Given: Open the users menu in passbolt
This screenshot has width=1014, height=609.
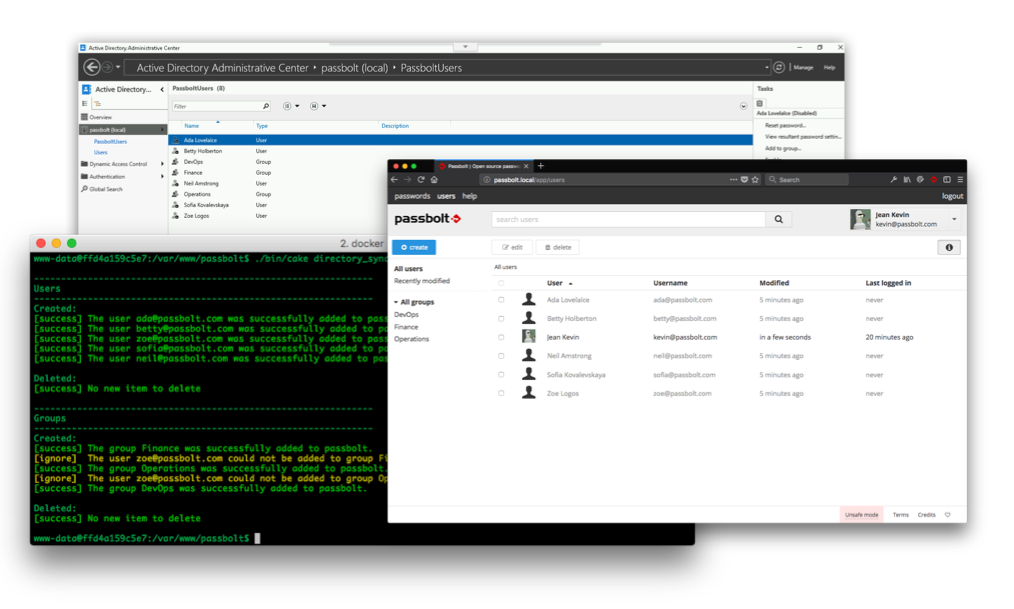Looking at the screenshot, I should [446, 196].
